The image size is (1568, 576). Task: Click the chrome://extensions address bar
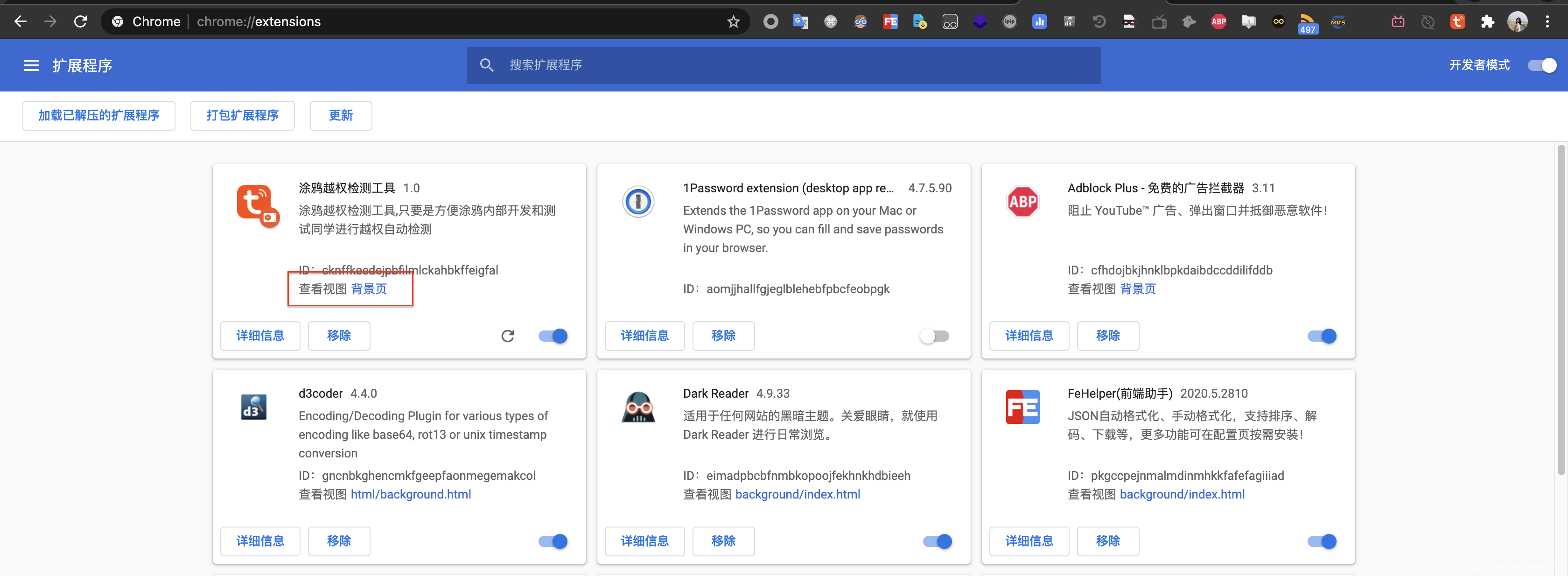[426, 22]
